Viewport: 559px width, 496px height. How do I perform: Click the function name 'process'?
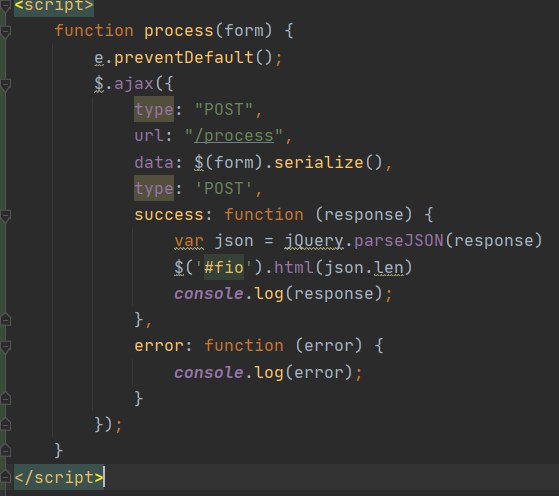point(179,31)
